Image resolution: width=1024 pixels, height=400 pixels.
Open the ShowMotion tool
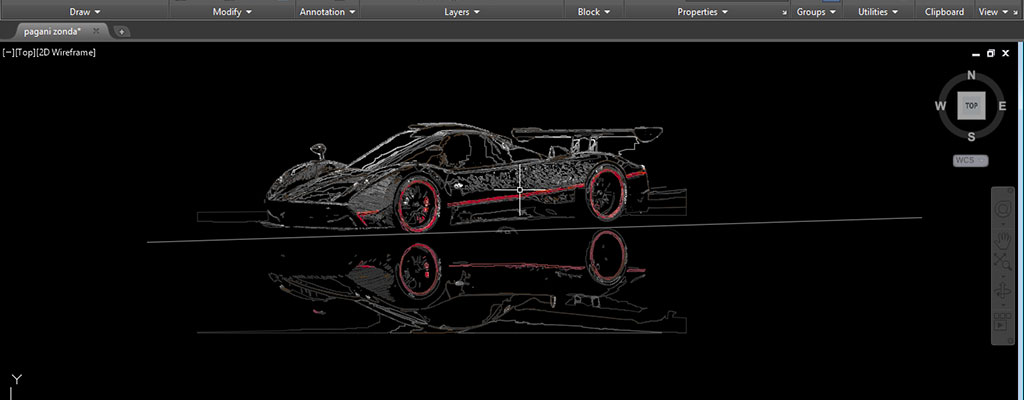(x=1002, y=322)
